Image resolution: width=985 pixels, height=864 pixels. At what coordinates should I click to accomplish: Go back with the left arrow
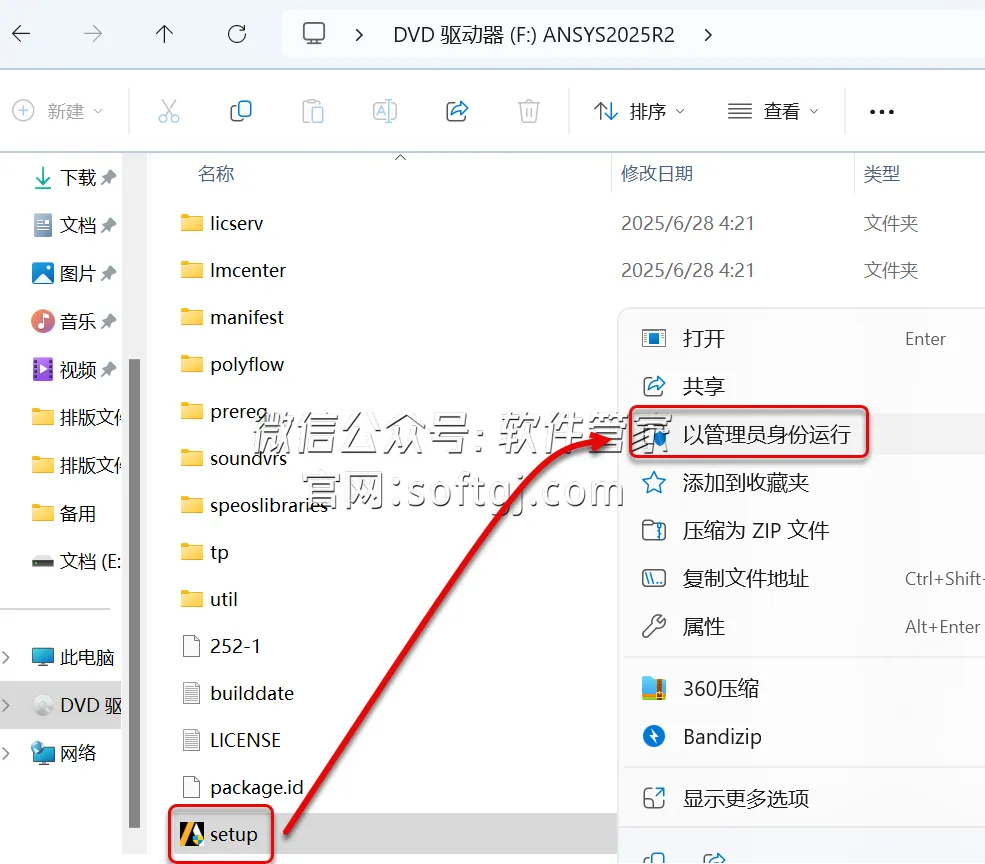pos(21,34)
